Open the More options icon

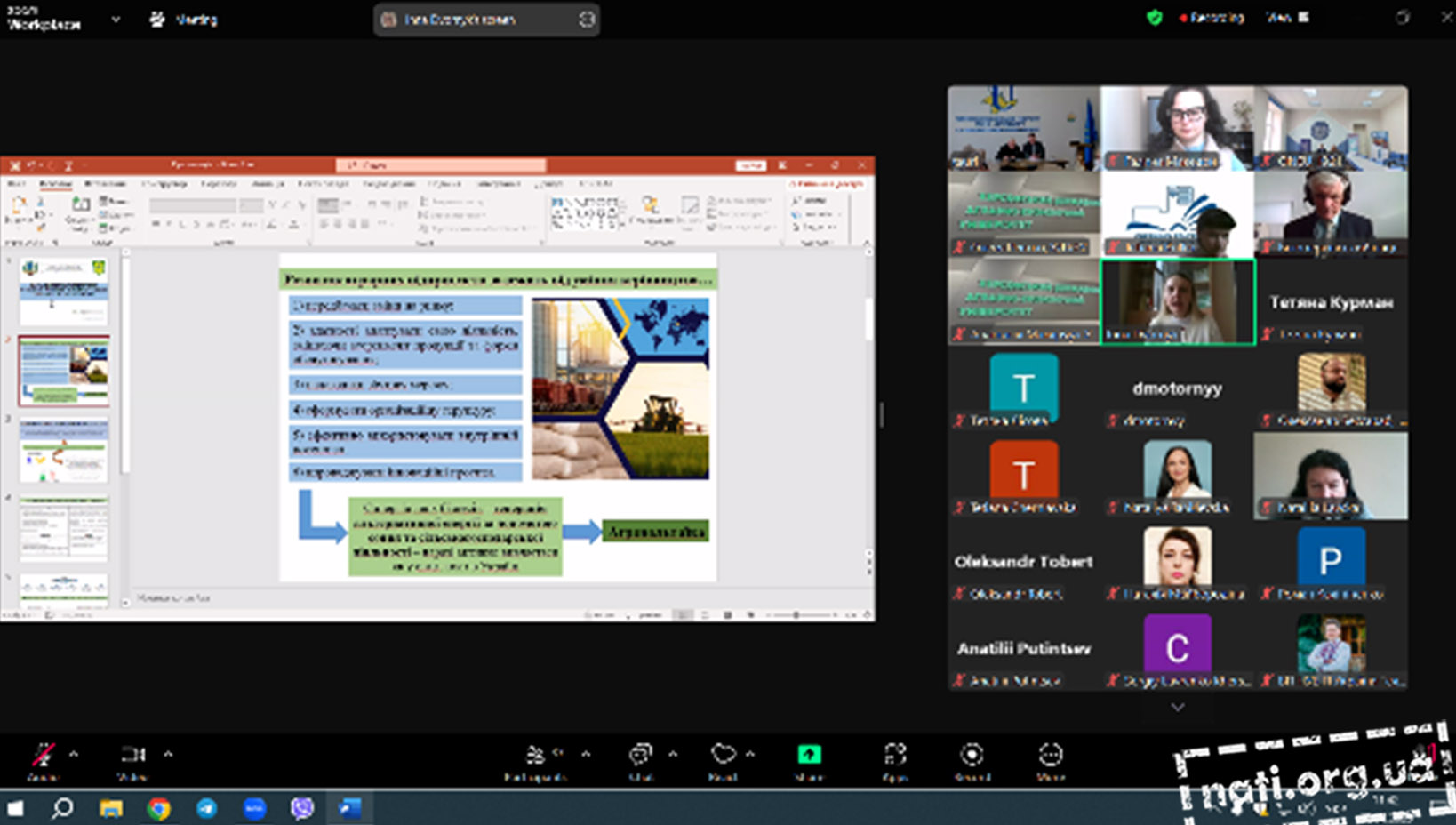pyautogui.click(x=1050, y=755)
